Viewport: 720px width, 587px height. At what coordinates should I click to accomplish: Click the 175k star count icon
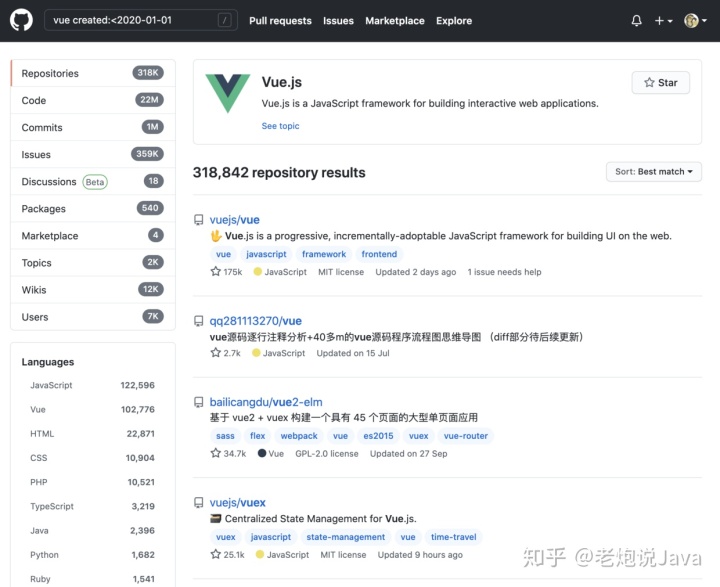coord(215,271)
